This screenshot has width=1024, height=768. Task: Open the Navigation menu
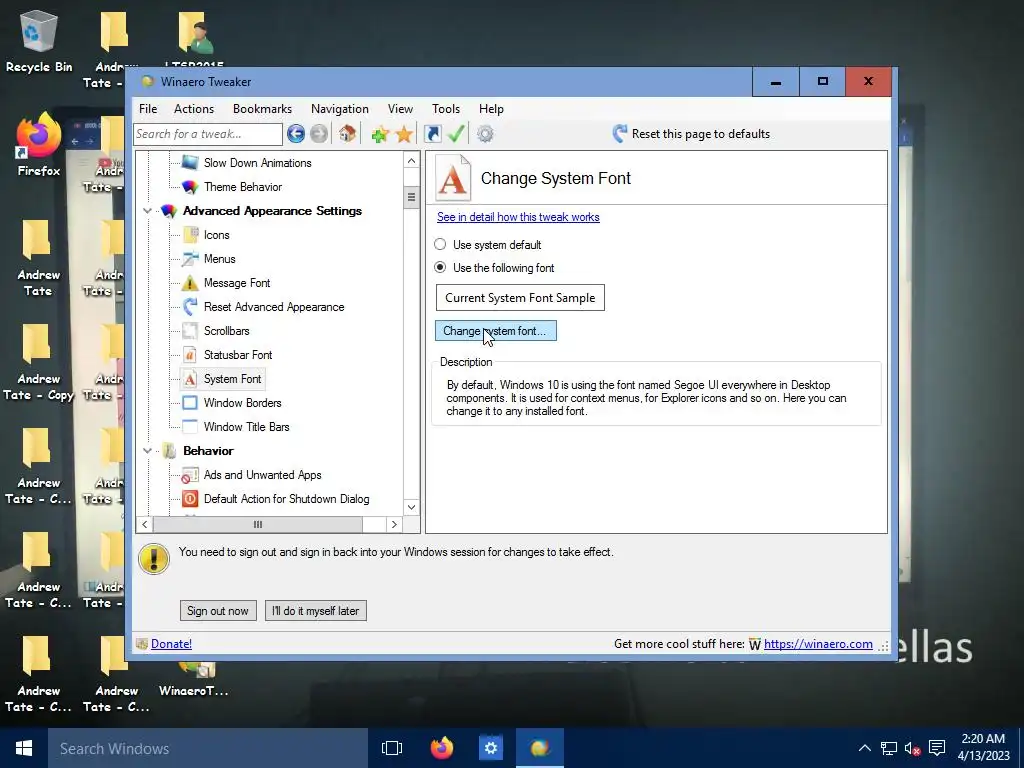tap(340, 109)
